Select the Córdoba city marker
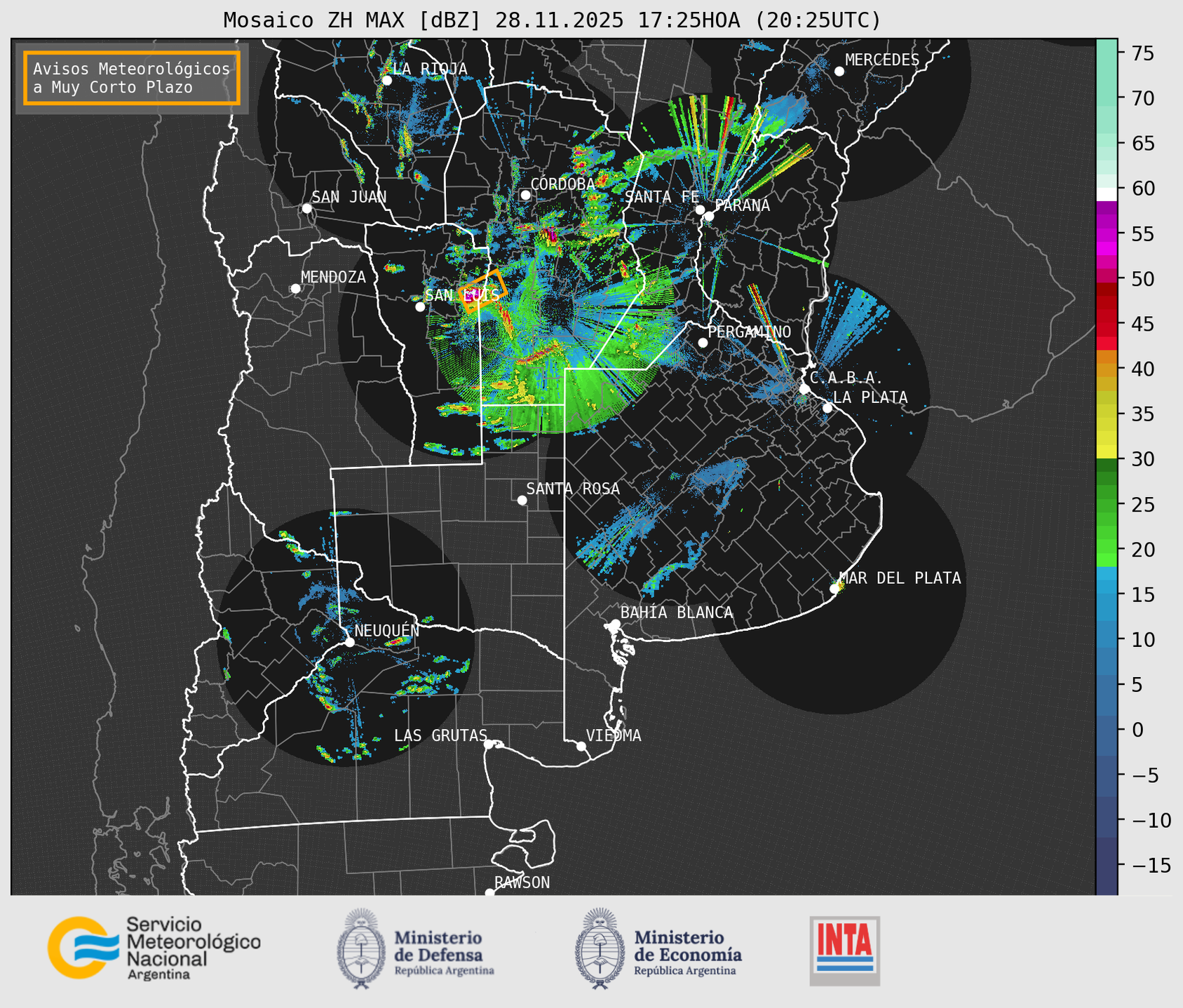This screenshot has height=1008, width=1183. (525, 195)
